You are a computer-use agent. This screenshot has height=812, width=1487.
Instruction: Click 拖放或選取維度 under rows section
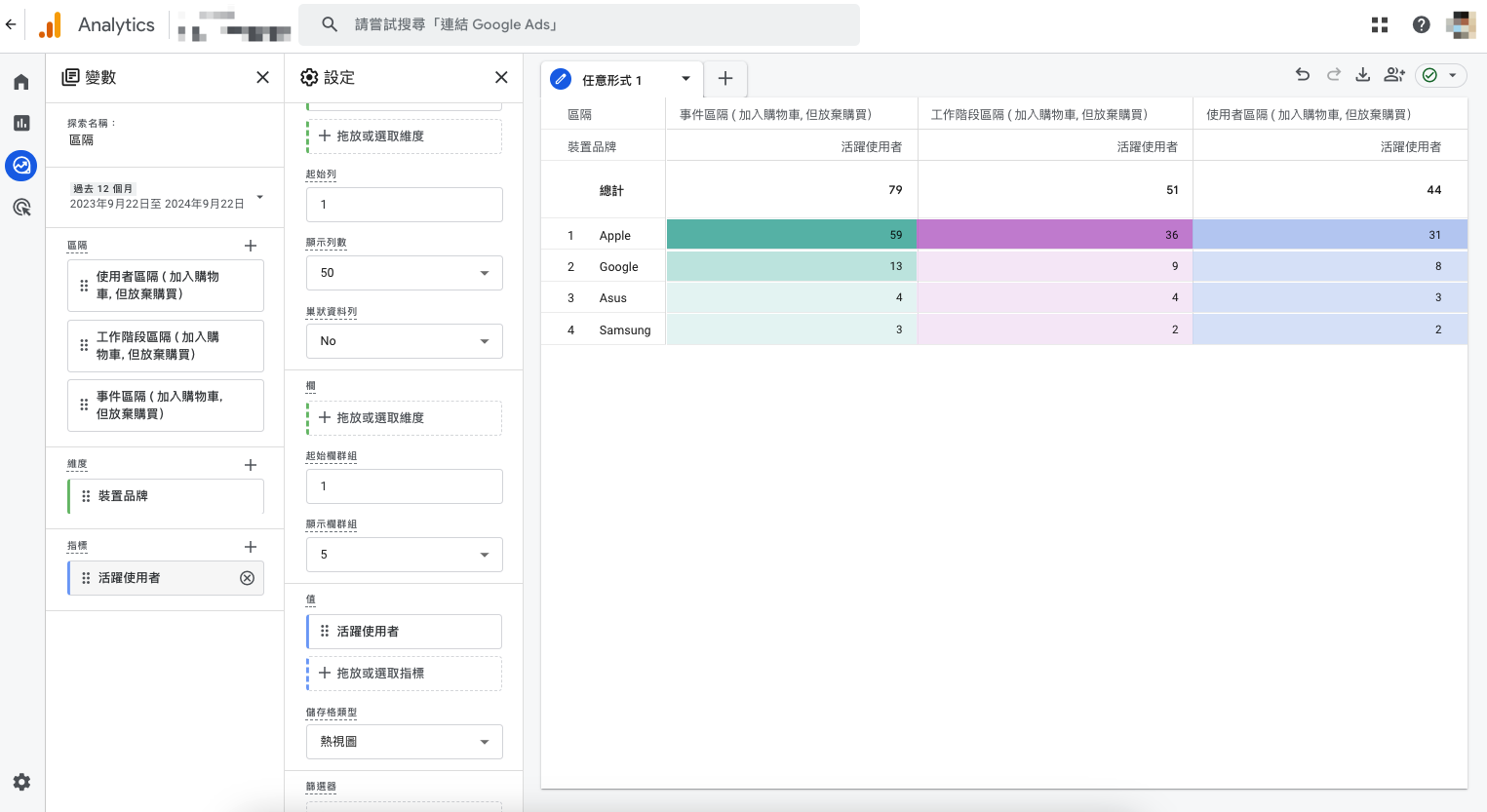(405, 136)
